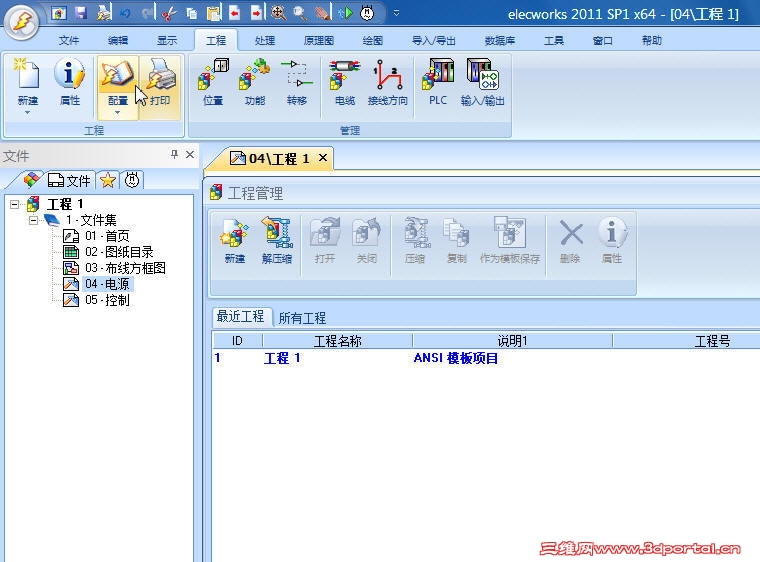The height and width of the screenshot is (562, 760).
Task: Select 05 - 控制 in the tree
Action: 96,300
